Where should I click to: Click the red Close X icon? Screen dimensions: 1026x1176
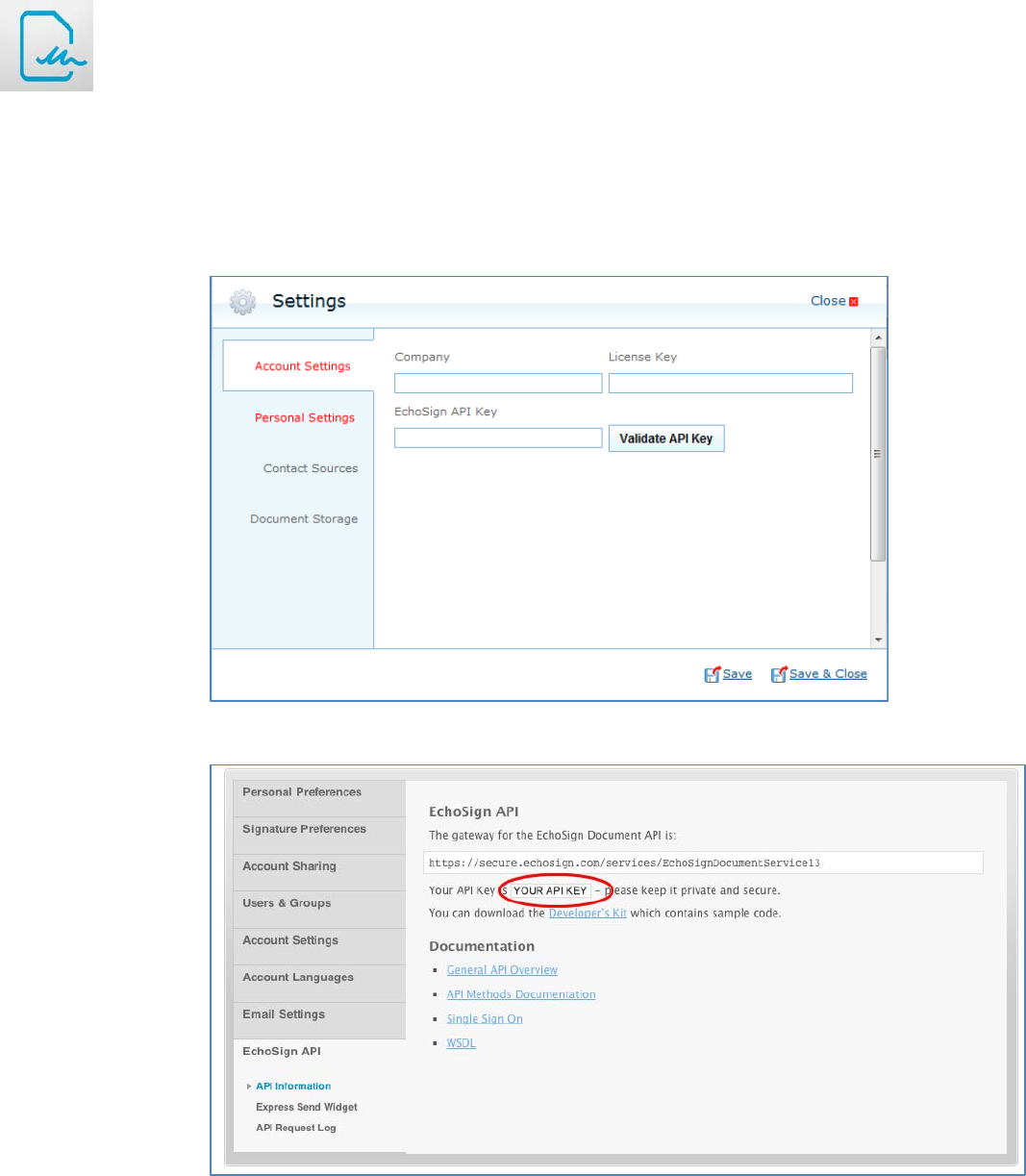(x=854, y=302)
